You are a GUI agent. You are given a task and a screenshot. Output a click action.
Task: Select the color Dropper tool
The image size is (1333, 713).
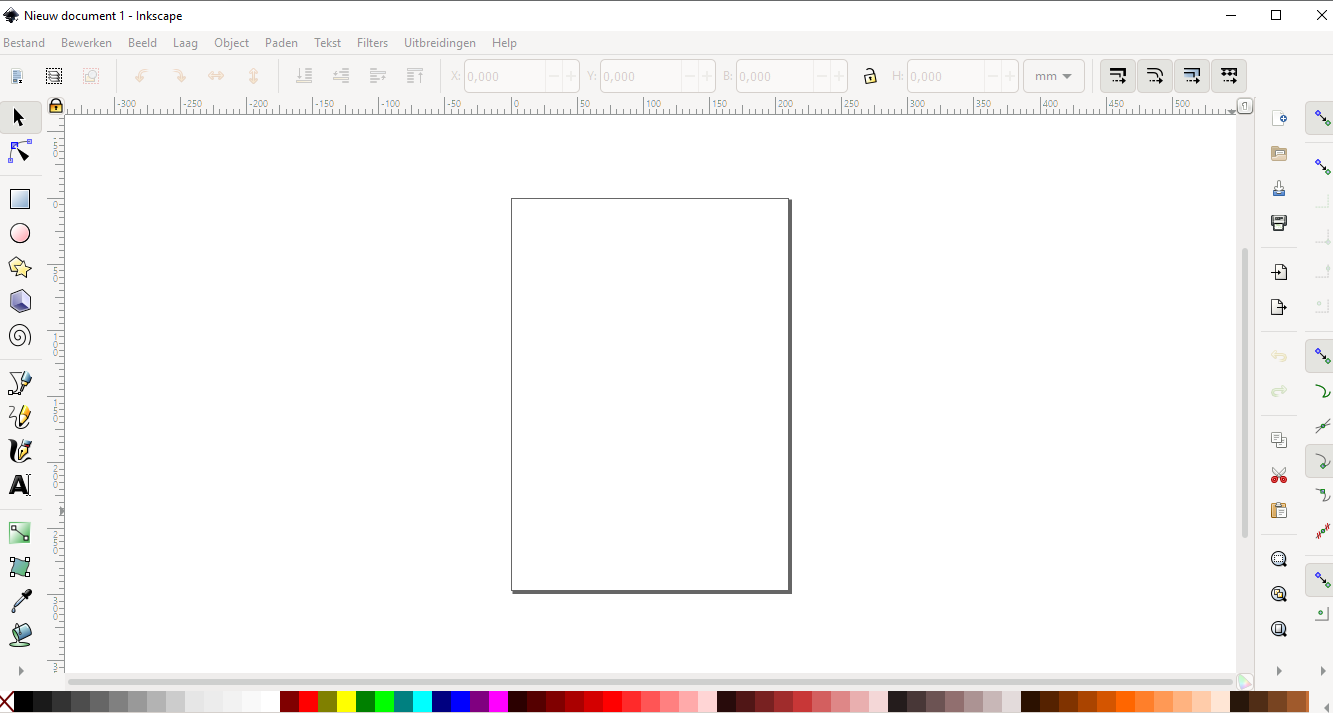20,601
